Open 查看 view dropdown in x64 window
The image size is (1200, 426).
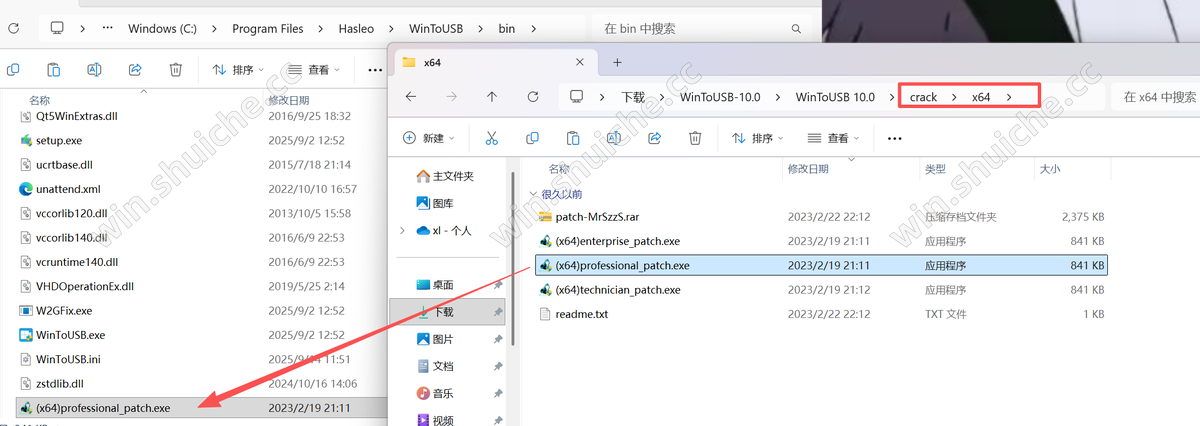833,138
